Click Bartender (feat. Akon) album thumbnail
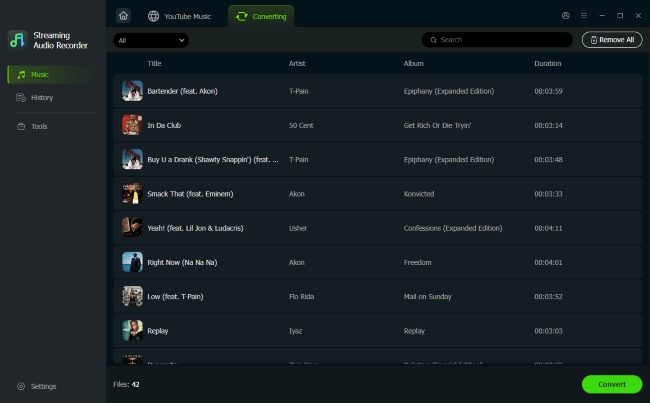 click(x=132, y=91)
